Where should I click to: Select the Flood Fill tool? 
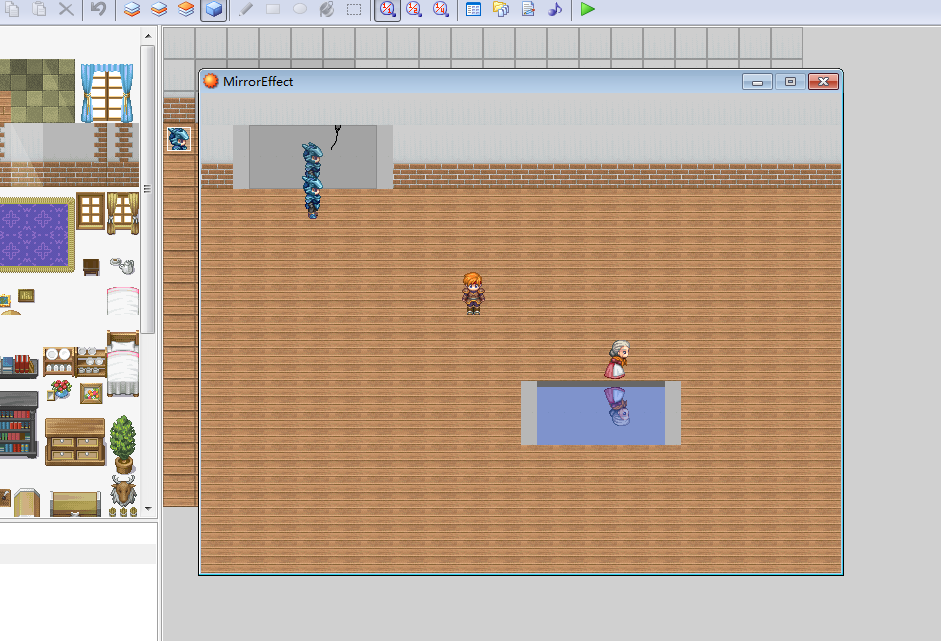coord(326,9)
